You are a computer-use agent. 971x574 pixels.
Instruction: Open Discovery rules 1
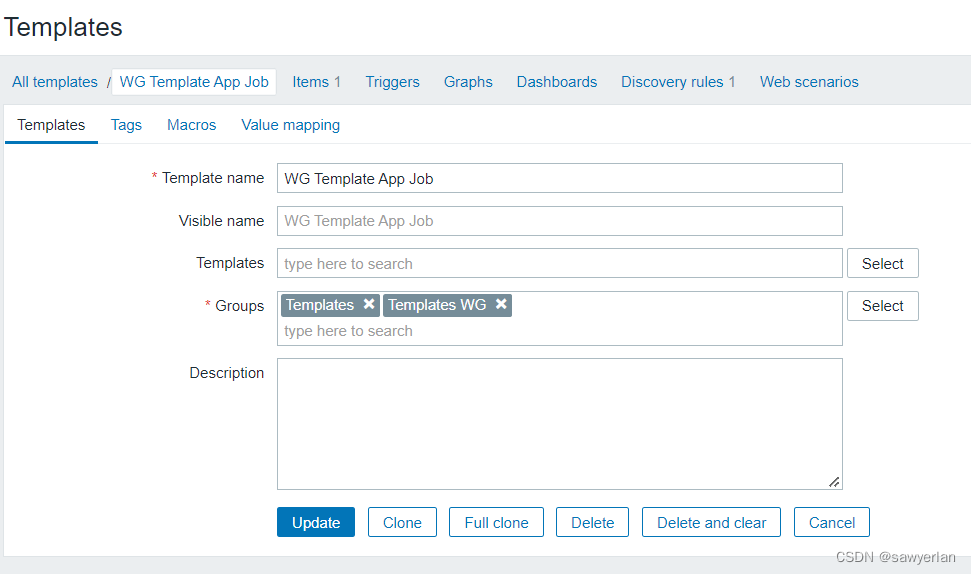click(678, 82)
